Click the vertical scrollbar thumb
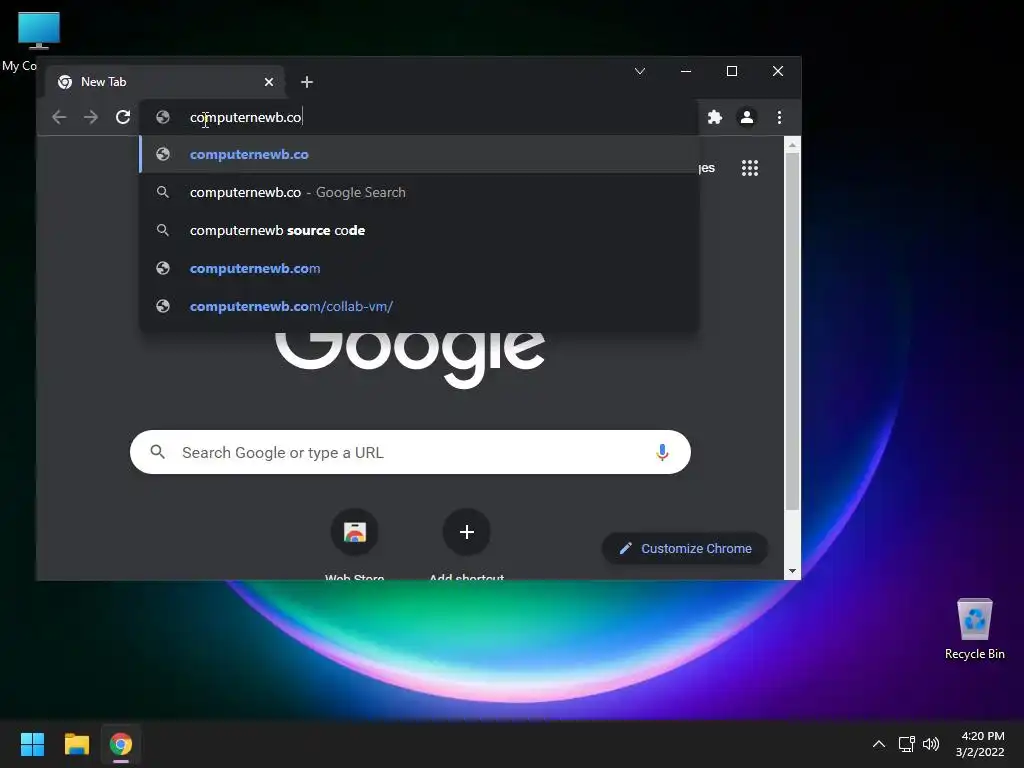This screenshot has width=1024, height=768. [x=792, y=331]
